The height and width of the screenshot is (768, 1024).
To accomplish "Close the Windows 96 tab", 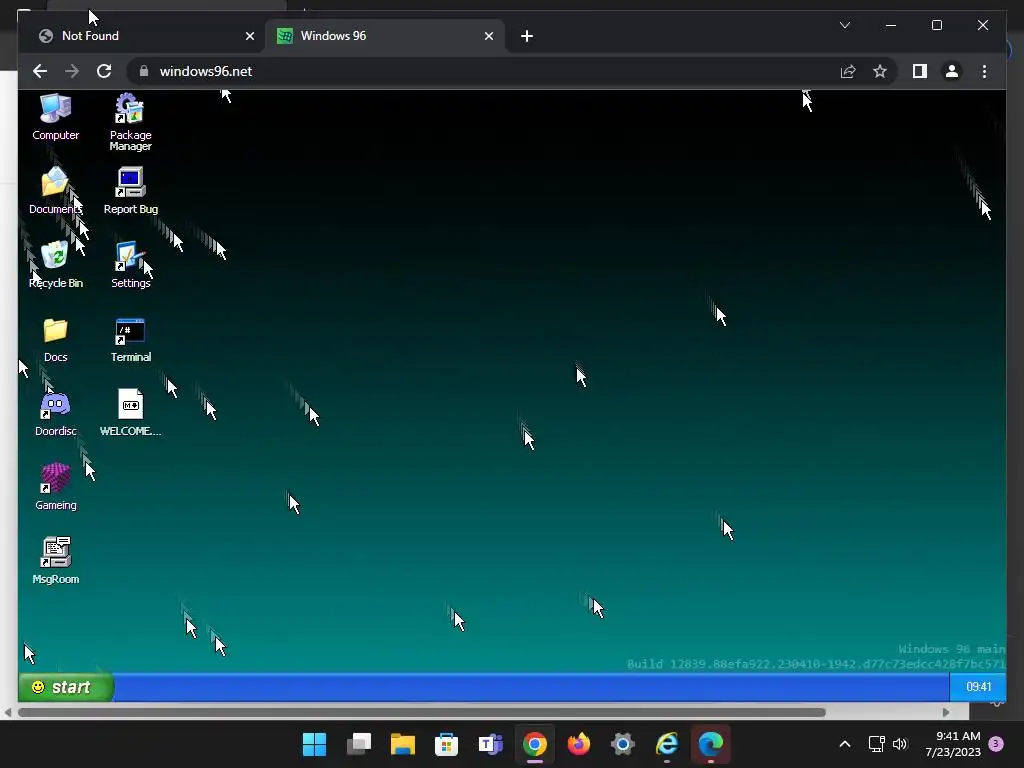I will (488, 36).
